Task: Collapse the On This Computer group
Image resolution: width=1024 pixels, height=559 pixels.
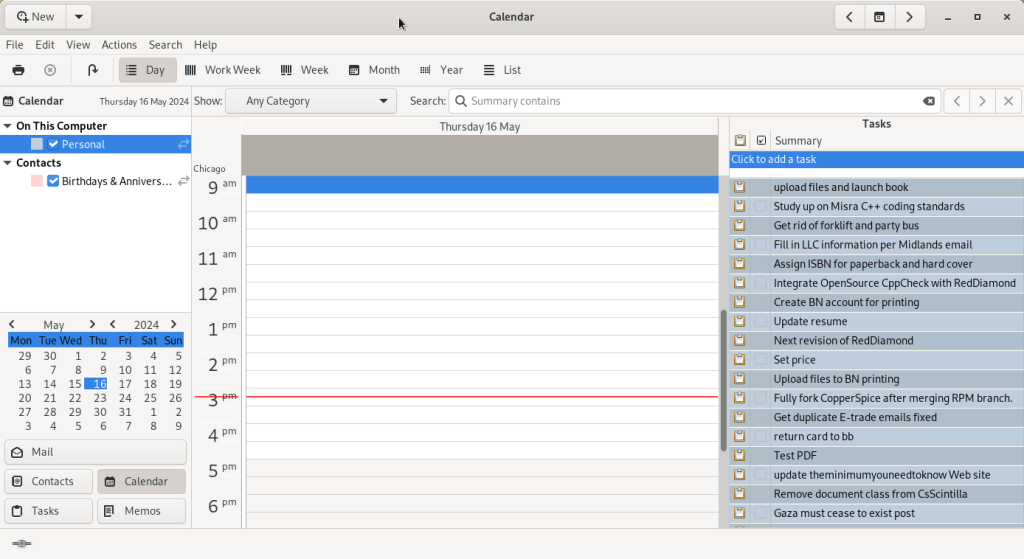Action: point(8,126)
